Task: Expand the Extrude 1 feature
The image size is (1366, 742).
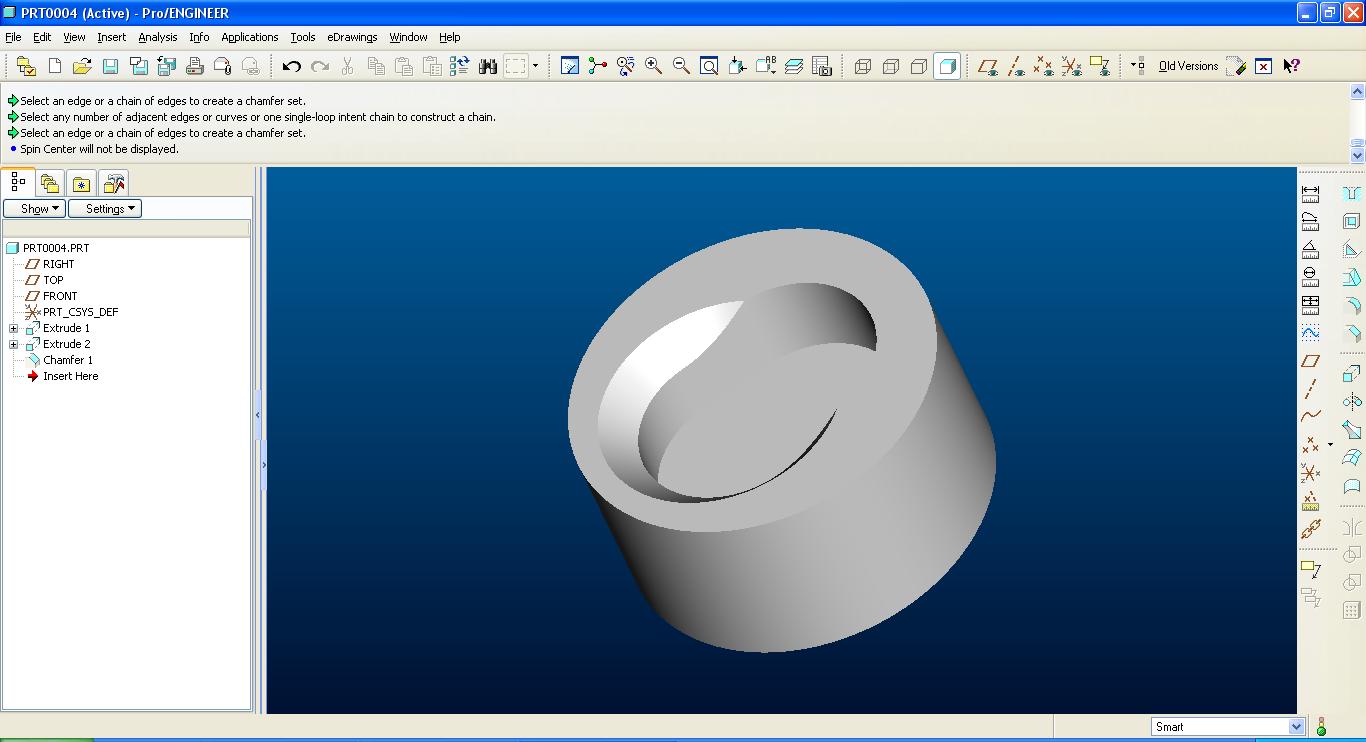Action: click(14, 328)
